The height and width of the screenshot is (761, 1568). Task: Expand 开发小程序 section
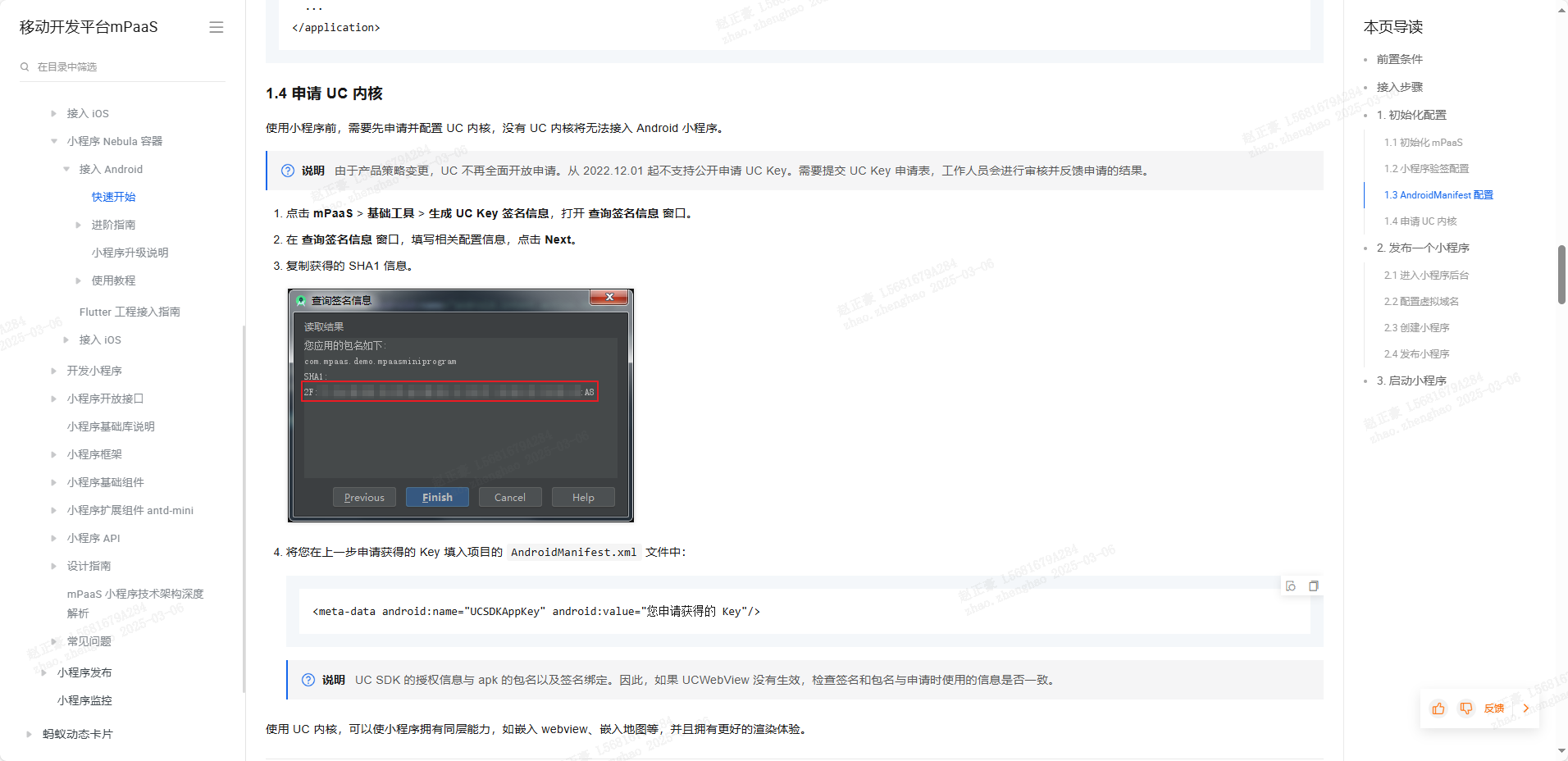click(x=54, y=371)
